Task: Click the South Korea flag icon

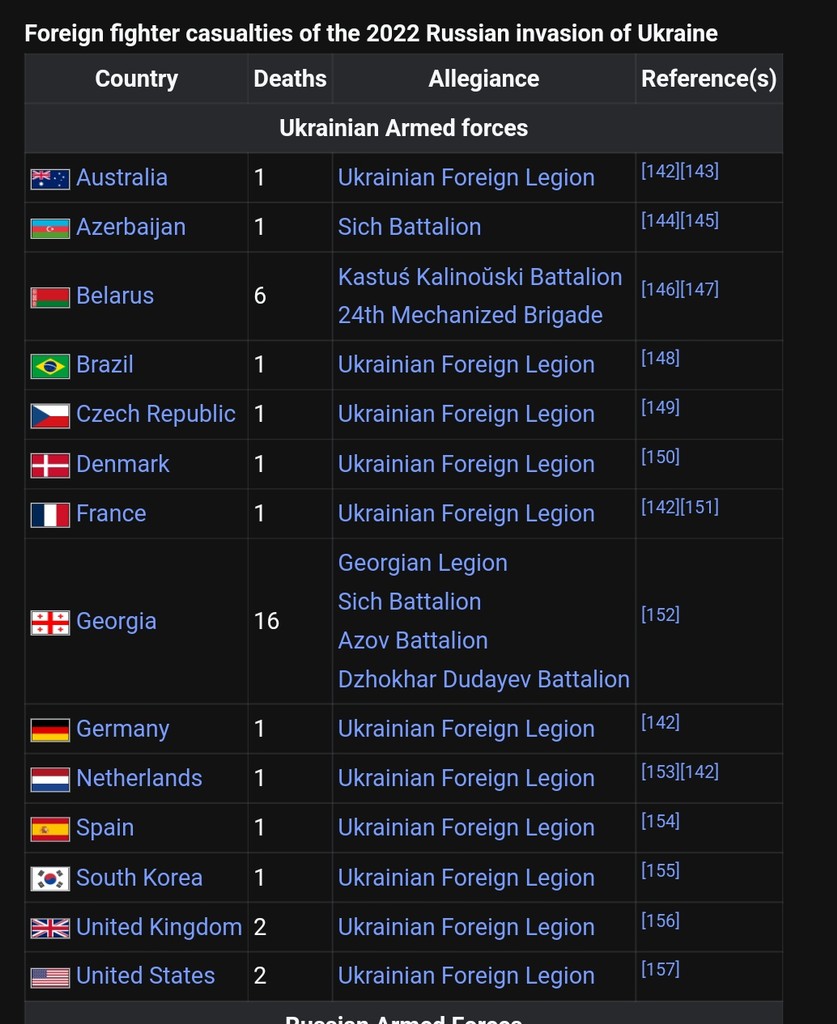Action: (50, 879)
